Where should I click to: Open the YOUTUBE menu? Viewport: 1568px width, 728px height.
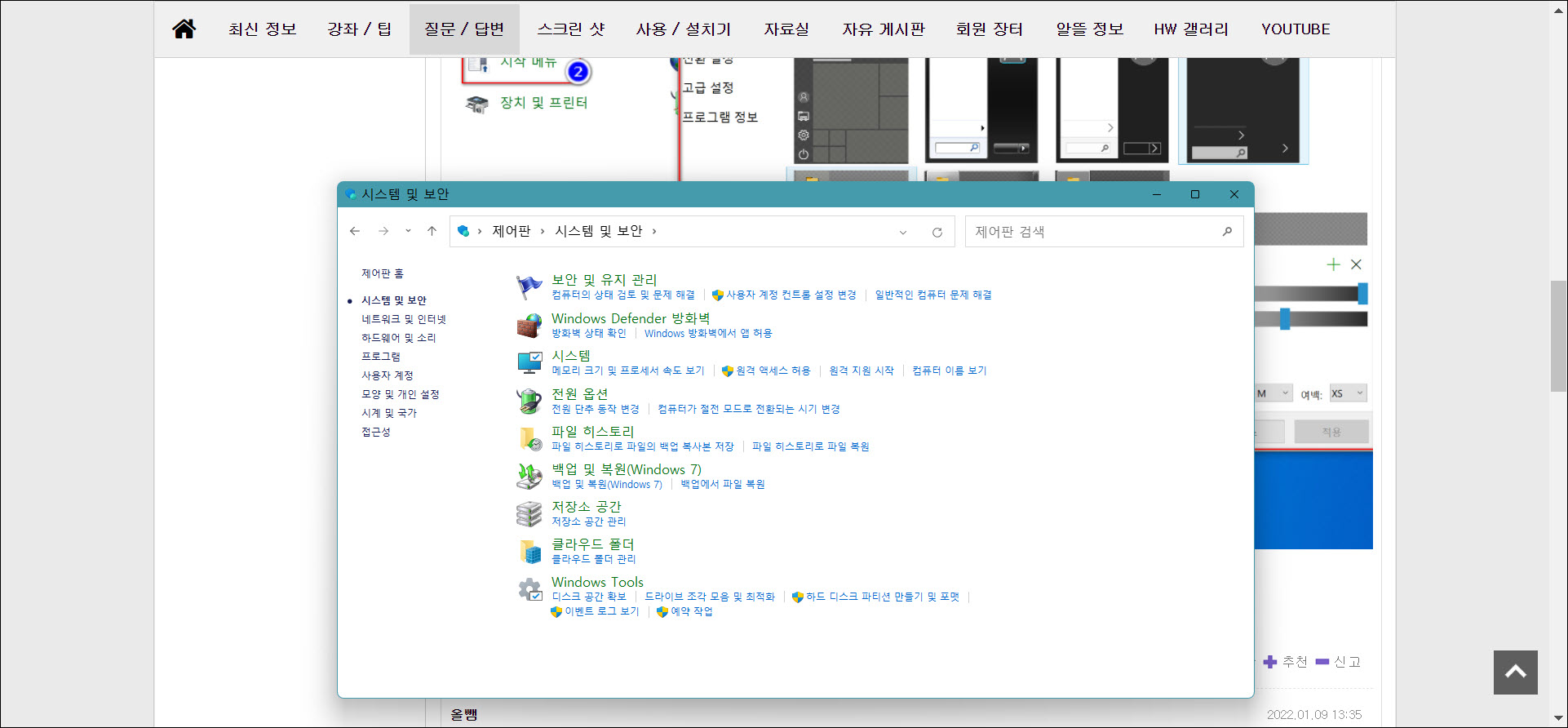[1296, 29]
